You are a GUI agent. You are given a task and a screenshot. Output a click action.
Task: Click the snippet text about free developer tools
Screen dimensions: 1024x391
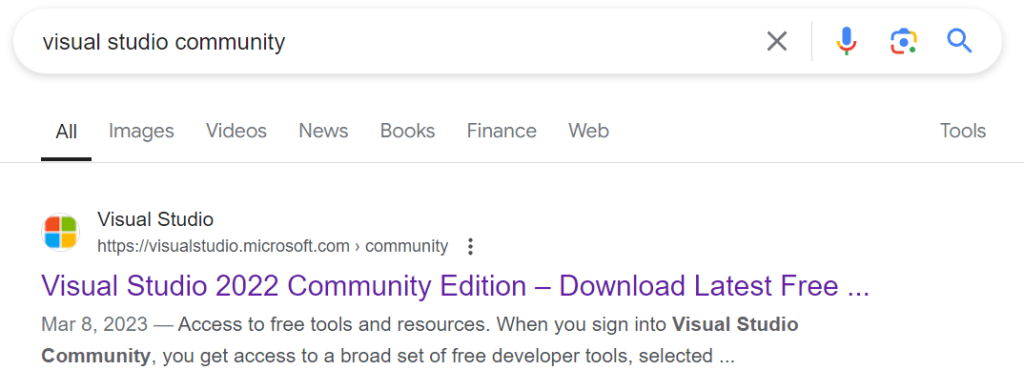(x=420, y=340)
